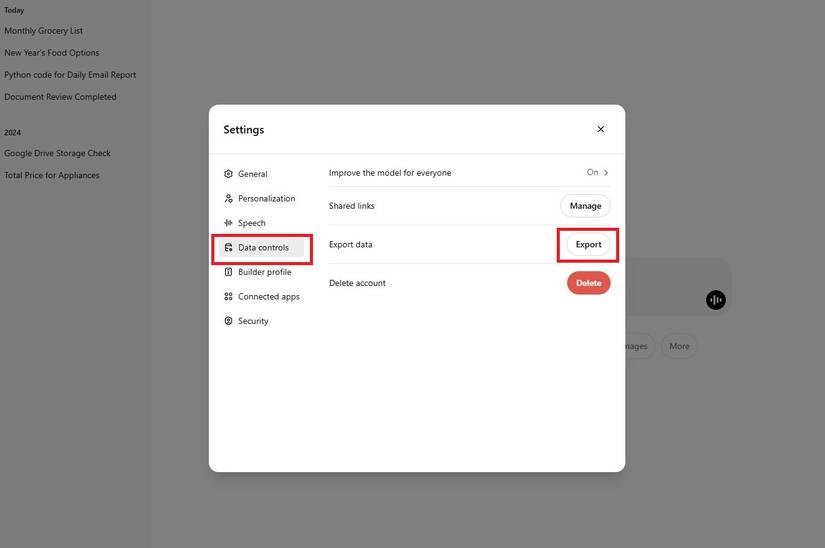Close the Settings dialog
Image resolution: width=825 pixels, height=548 pixels.
600,129
